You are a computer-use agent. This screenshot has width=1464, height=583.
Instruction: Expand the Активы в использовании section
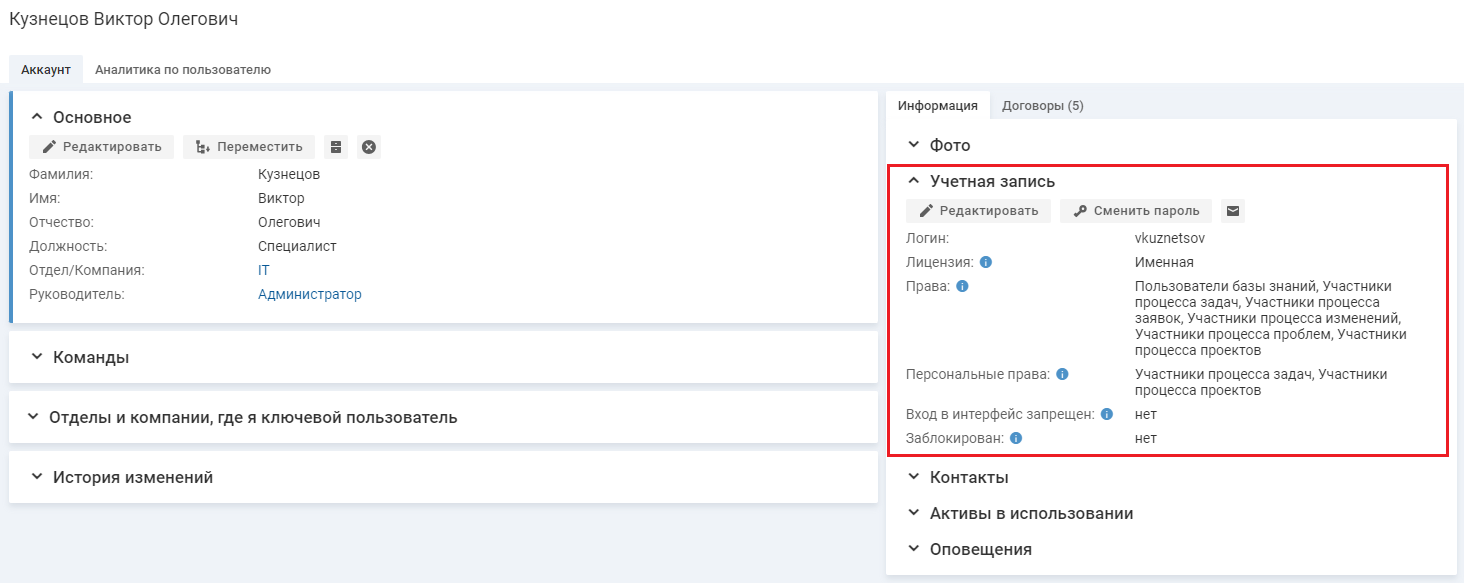tap(913, 513)
